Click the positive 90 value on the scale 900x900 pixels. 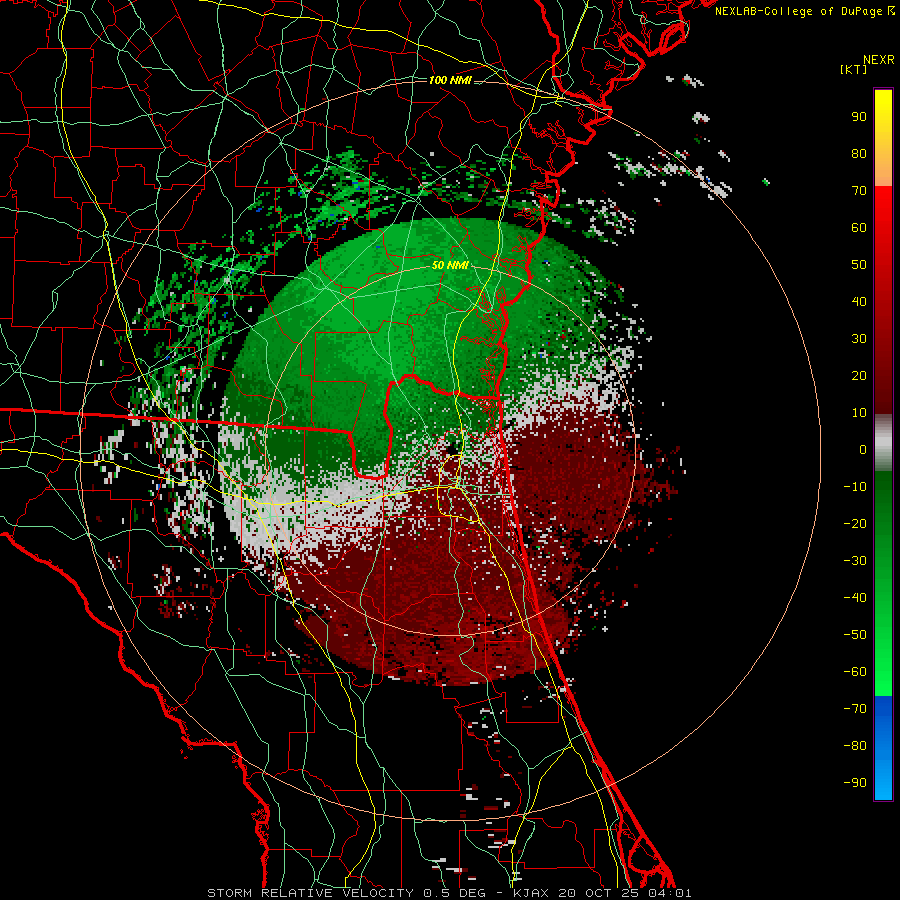point(859,117)
